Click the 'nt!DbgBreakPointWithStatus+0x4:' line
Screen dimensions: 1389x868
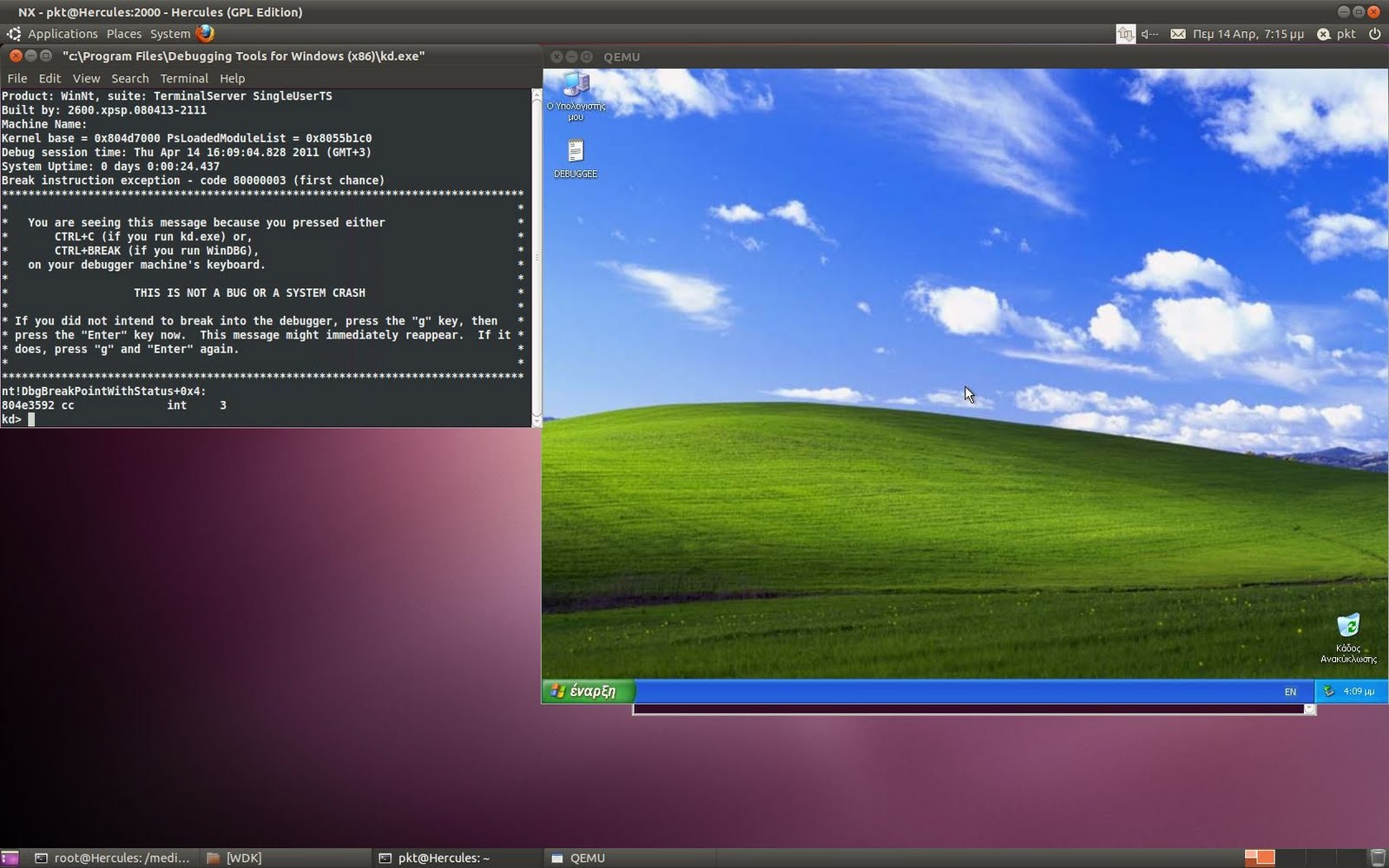point(104,391)
